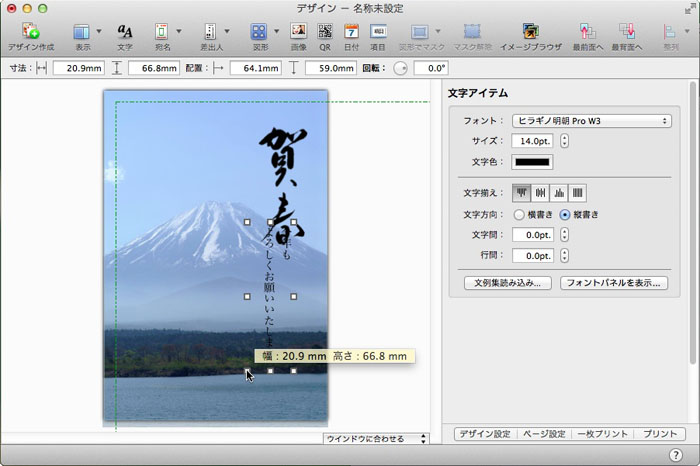Open the フォント dropdown ヒラギノ明朝 Pro W3
Viewport: 700px width, 466px height.
(591, 121)
